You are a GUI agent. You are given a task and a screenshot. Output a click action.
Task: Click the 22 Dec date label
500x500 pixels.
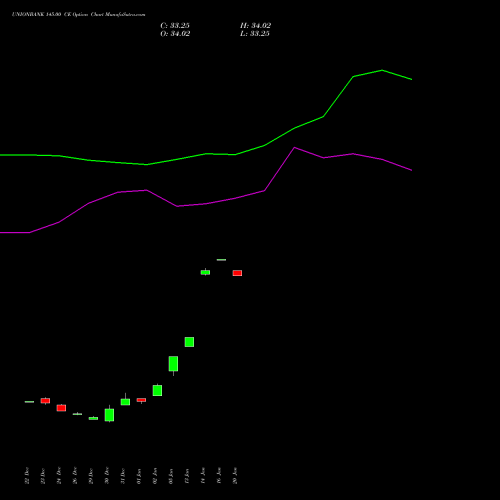pyautogui.click(x=27, y=476)
